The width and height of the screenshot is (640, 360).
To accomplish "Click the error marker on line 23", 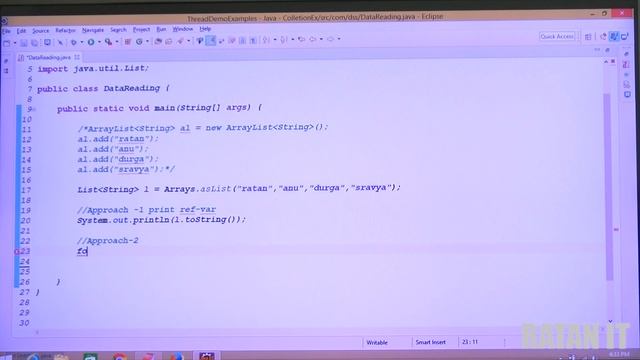I will pyautogui.click(x=17, y=251).
